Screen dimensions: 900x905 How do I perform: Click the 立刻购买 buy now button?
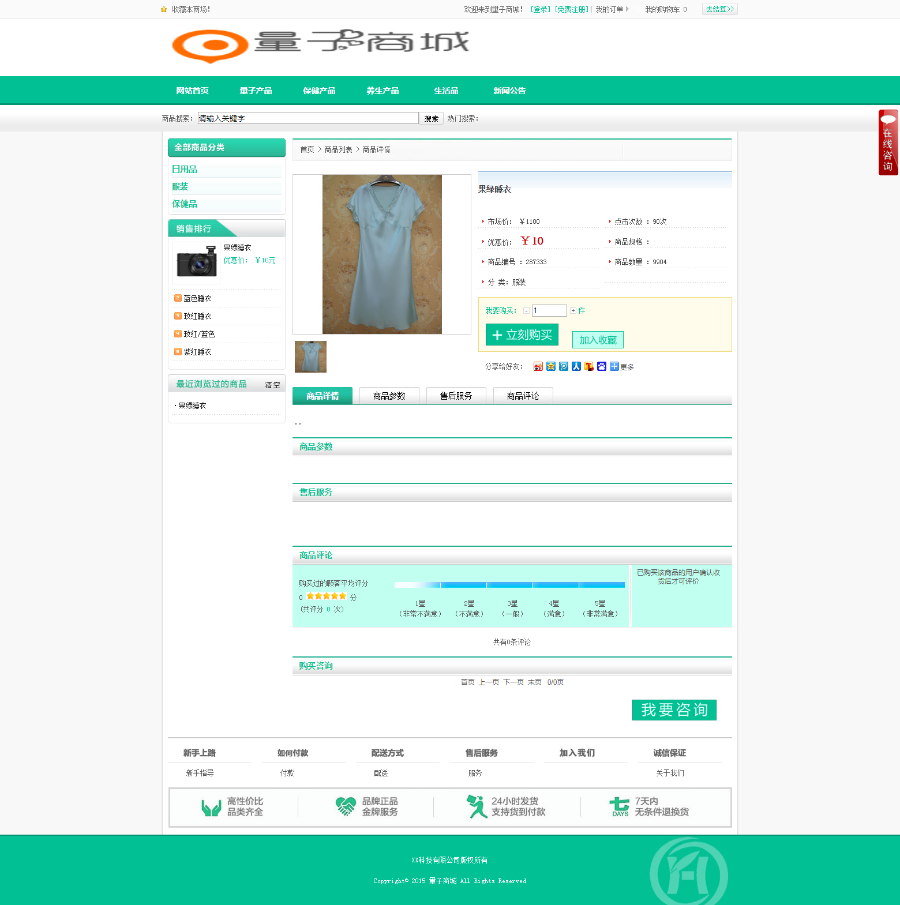[x=522, y=335]
